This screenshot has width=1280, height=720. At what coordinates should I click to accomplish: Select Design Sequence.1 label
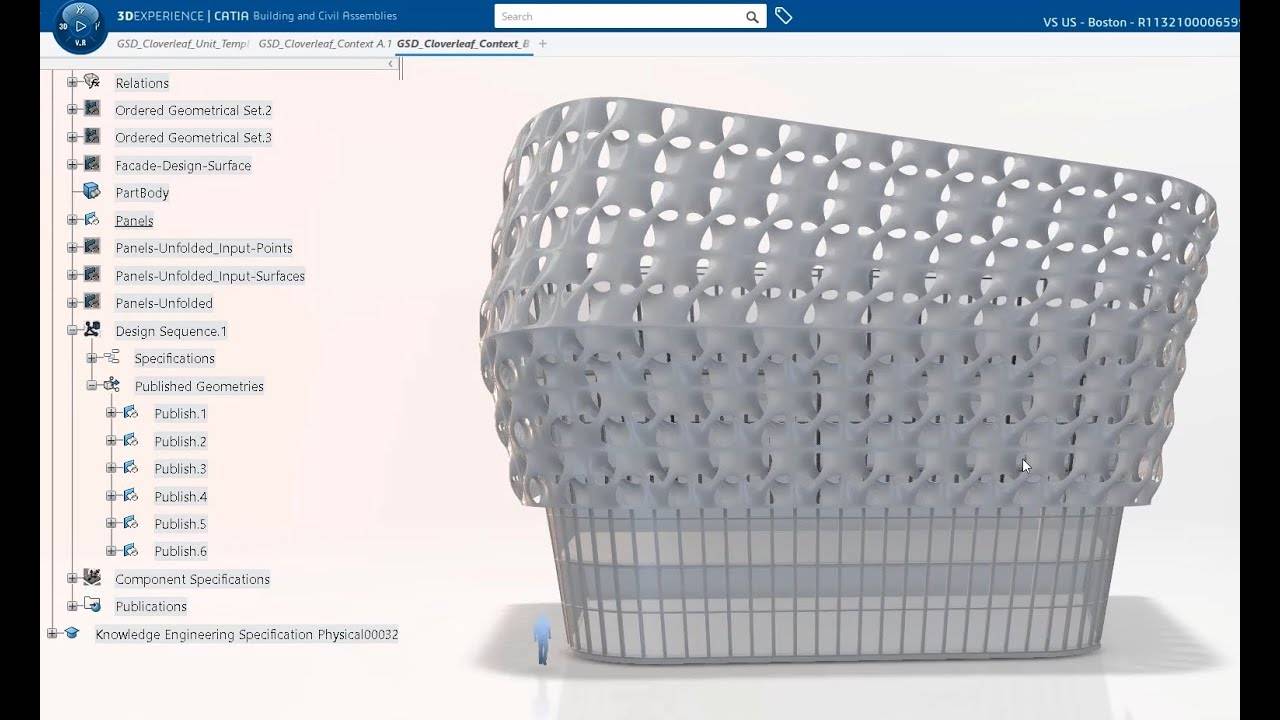pyautogui.click(x=171, y=331)
